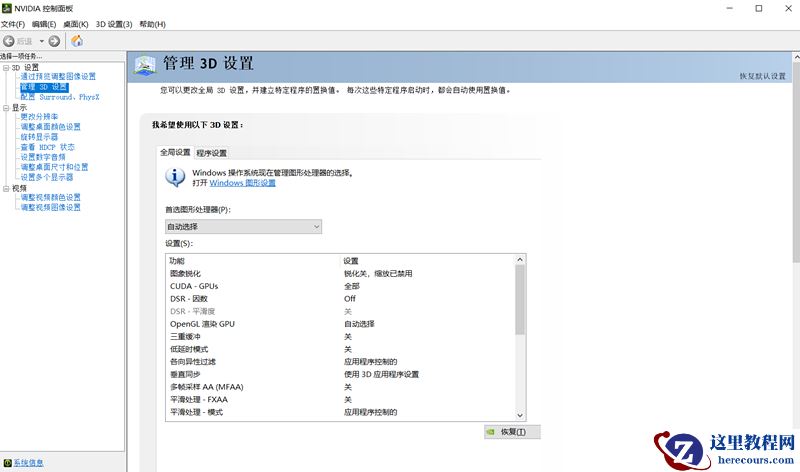Viewport: 800px width, 472px height.
Task: Open the 帮助(H) menu
Action: [x=153, y=24]
